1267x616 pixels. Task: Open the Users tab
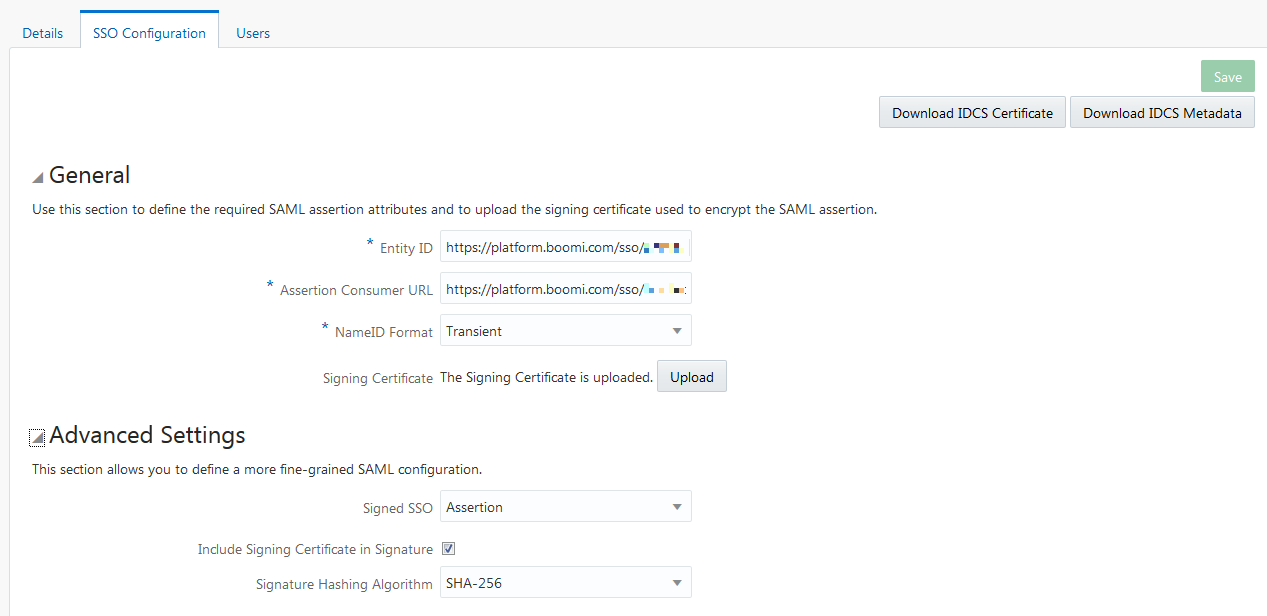click(252, 33)
